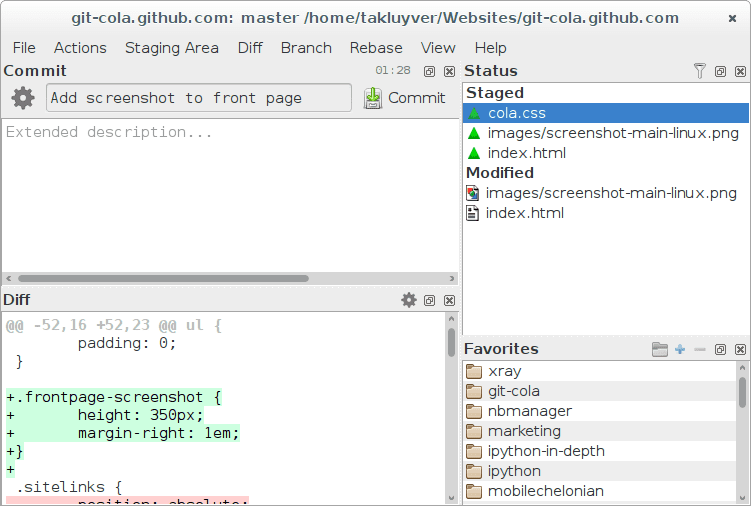Open the ipython-in-depth favorite
Viewport: 751px width, 506px height.
(x=599, y=451)
